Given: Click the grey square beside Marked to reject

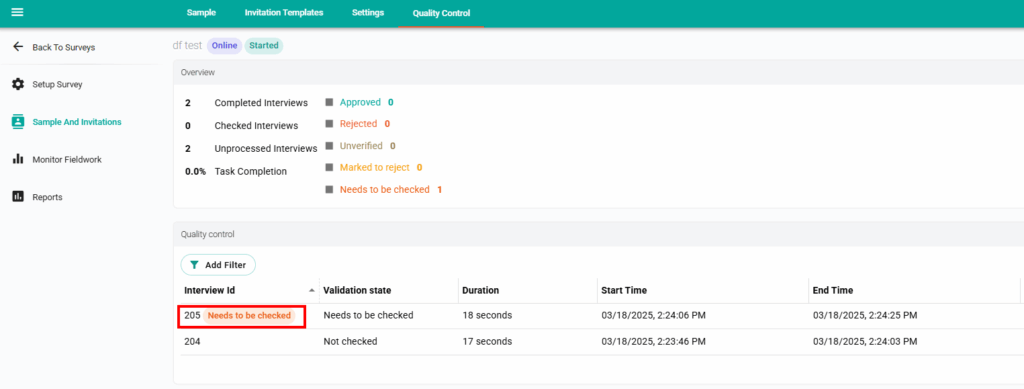Looking at the screenshot, I should point(329,168).
